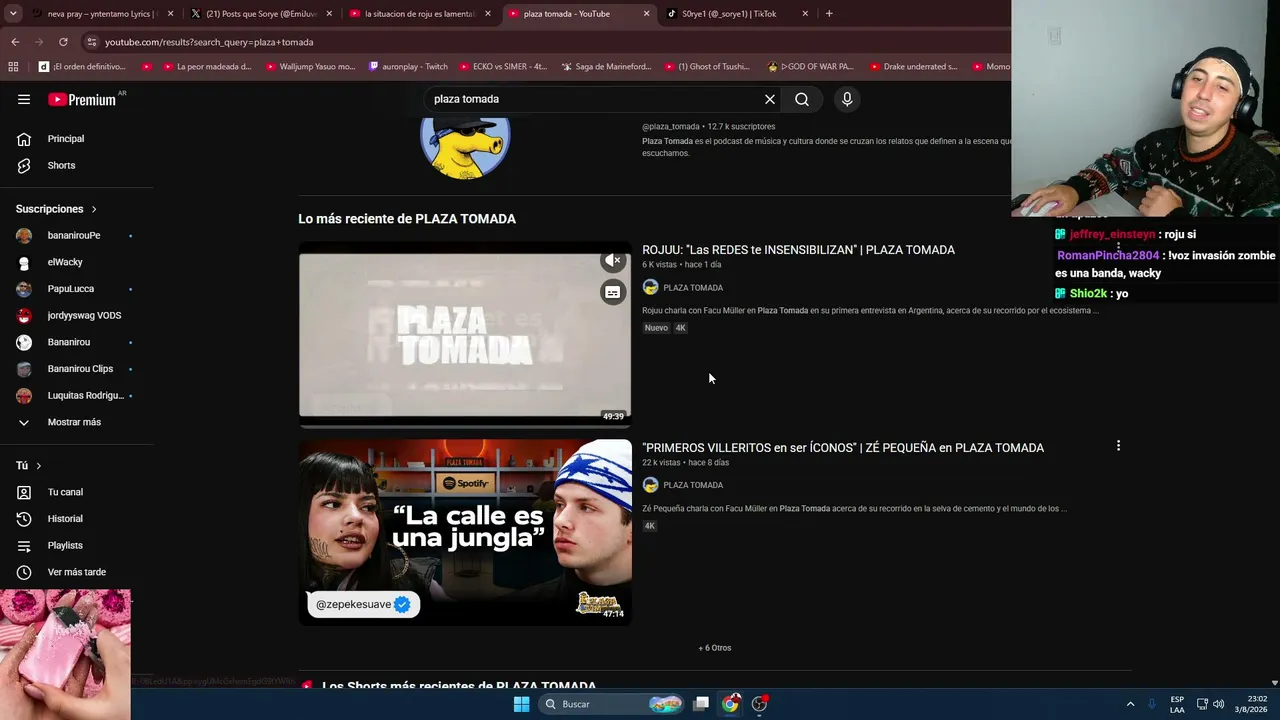The height and width of the screenshot is (720, 1280).
Task: Open PRIMEROS VILLERITOS en ser ÍCONOS title
Action: (843, 448)
